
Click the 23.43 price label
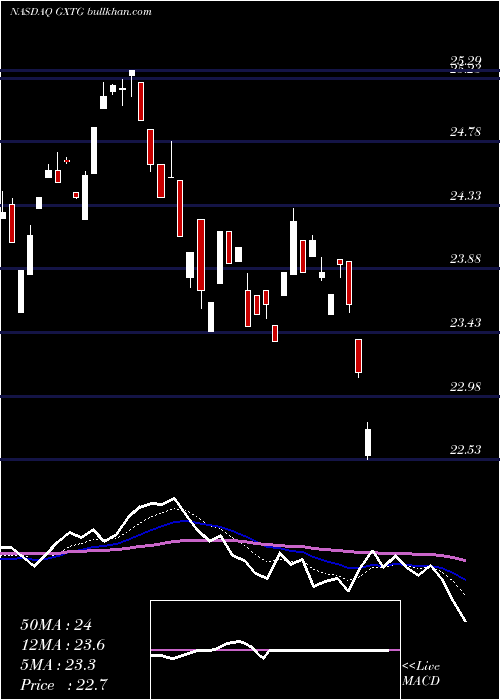465,322
